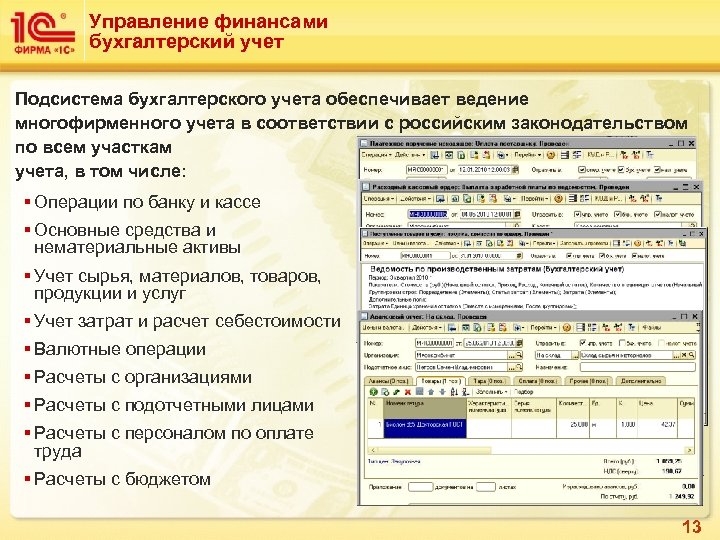This screenshot has height=540, width=720.
Task: Click the move row up arrow icon
Action: pyautogui.click(x=431, y=392)
